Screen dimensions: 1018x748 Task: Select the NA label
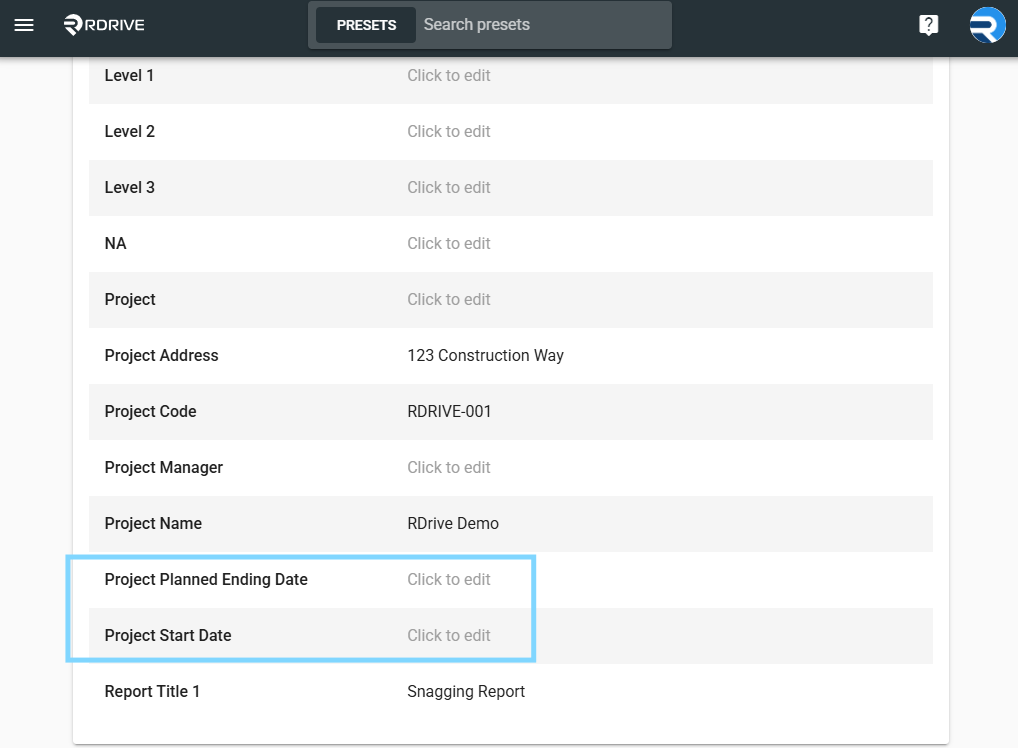coord(116,243)
